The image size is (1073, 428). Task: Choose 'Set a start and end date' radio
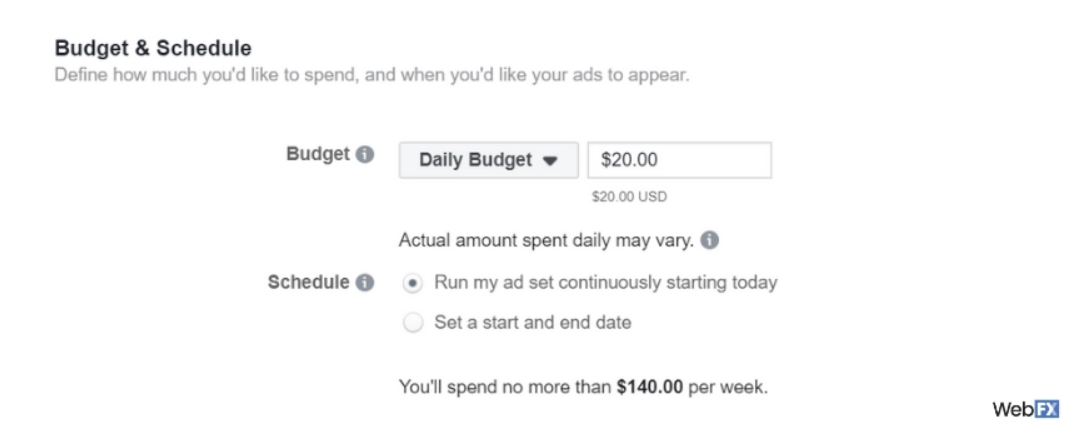pyautogui.click(x=412, y=323)
